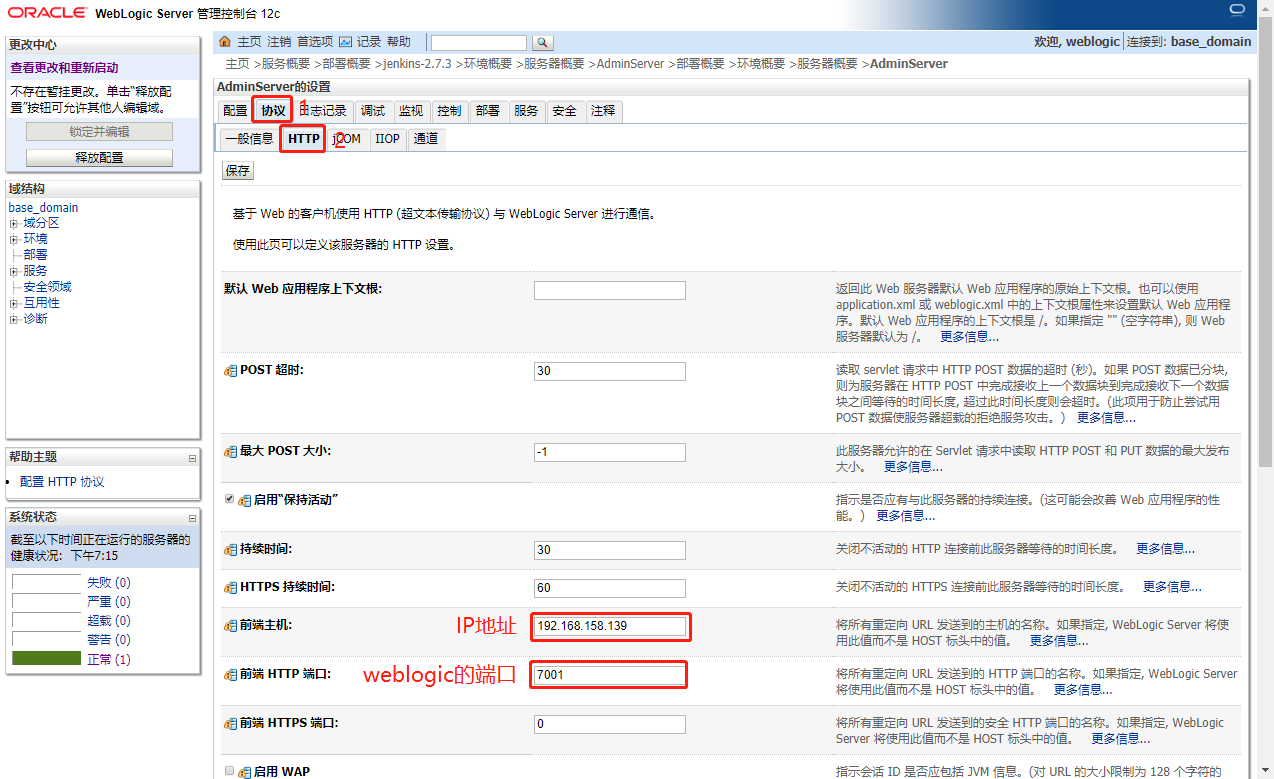Screen dimensions: 1274x779
Task: Click the icon beside HTTPS 持续时间
Action: [230, 587]
